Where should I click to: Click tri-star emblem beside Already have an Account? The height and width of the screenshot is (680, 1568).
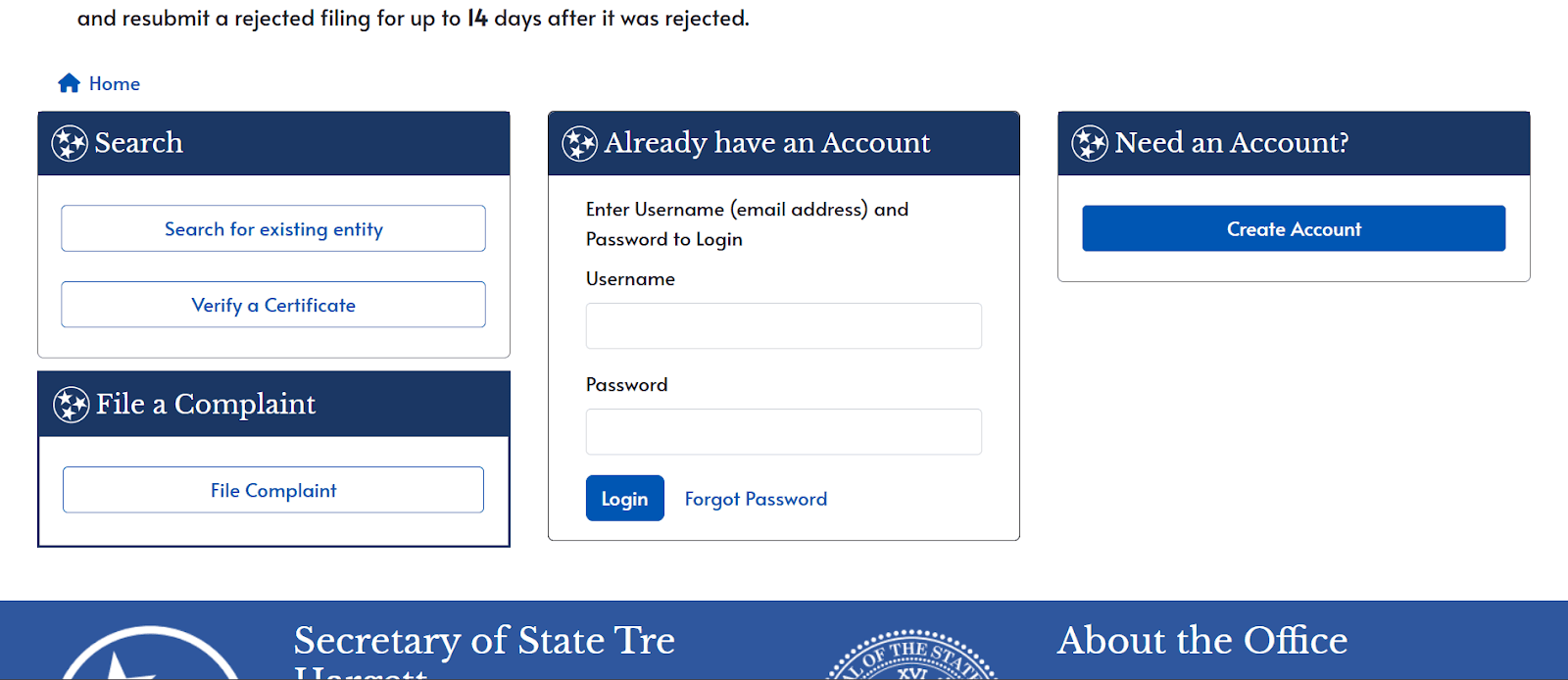point(579,143)
